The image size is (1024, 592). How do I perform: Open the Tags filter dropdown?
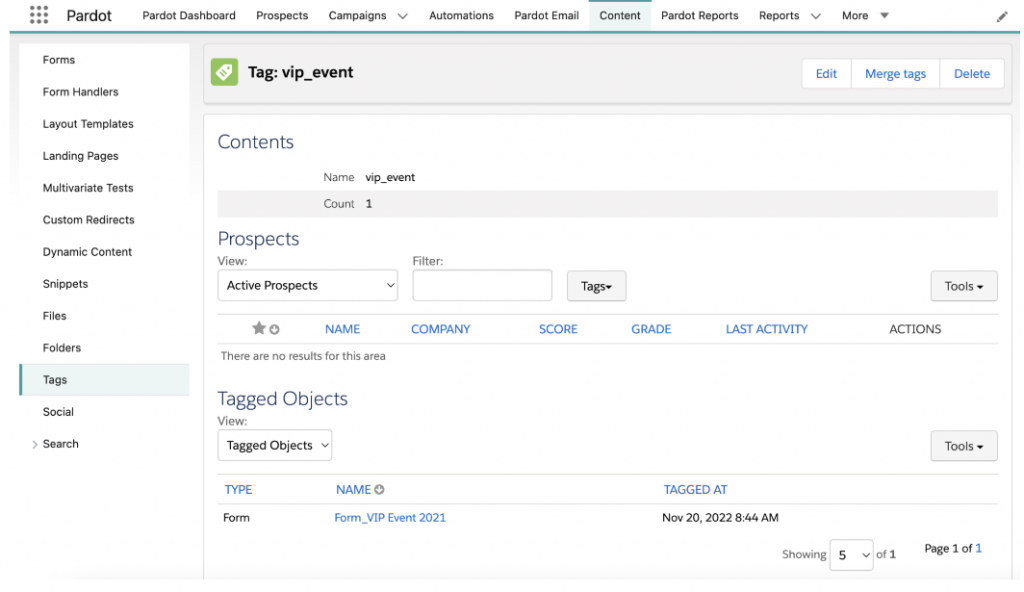coord(596,285)
